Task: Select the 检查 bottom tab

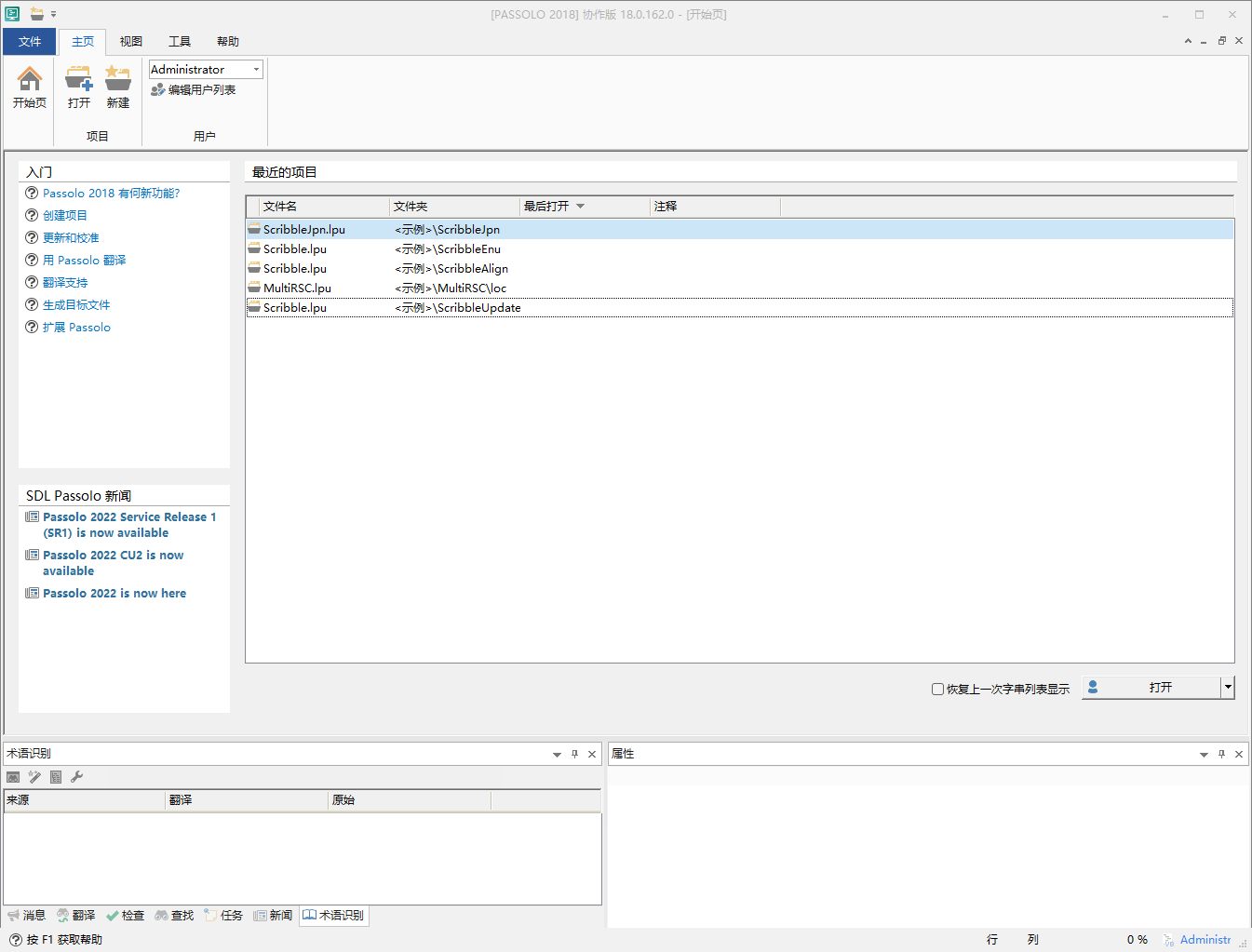Action: point(125,916)
